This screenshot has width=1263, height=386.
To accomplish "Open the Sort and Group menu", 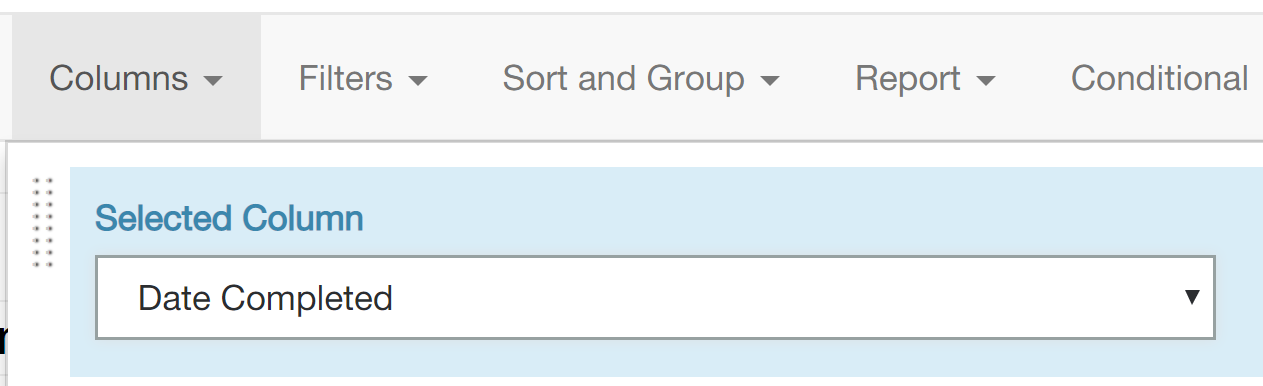I will tap(641, 78).
